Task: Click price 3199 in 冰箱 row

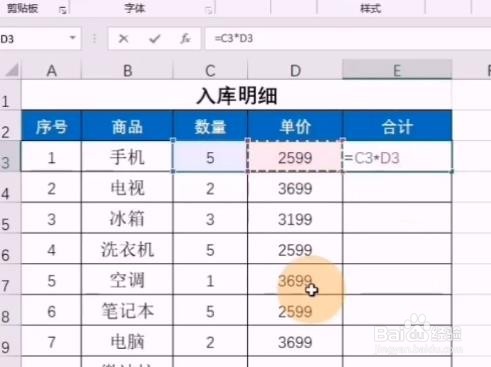Action: tap(295, 218)
